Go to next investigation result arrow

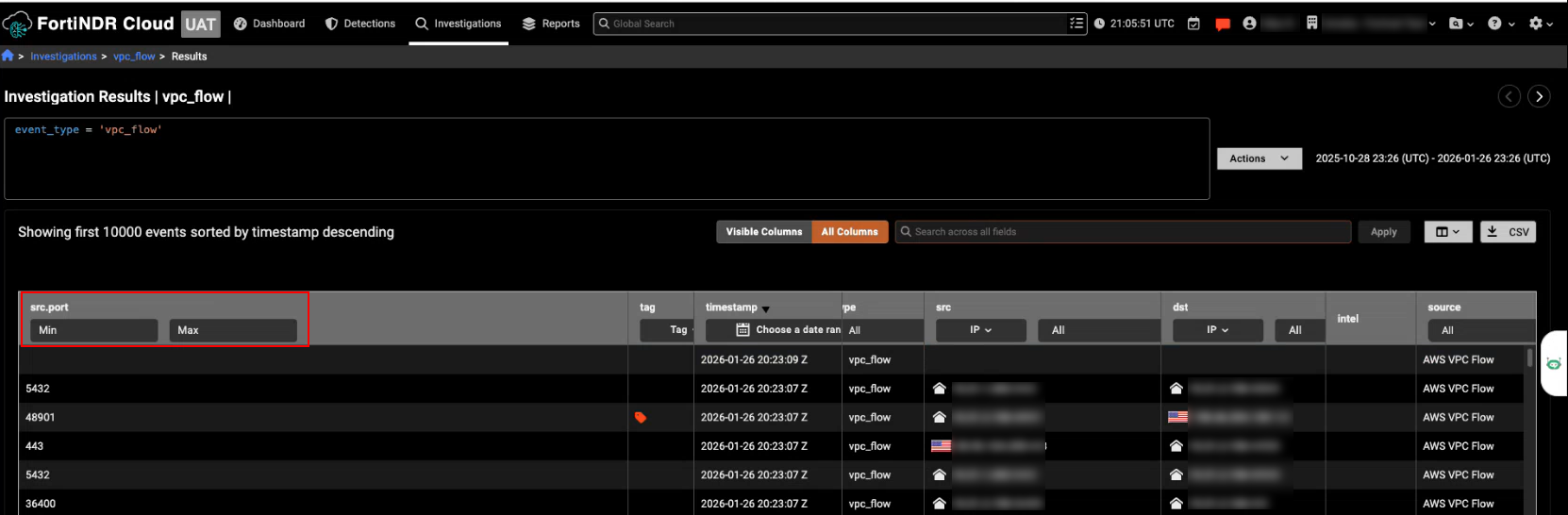pos(1539,96)
